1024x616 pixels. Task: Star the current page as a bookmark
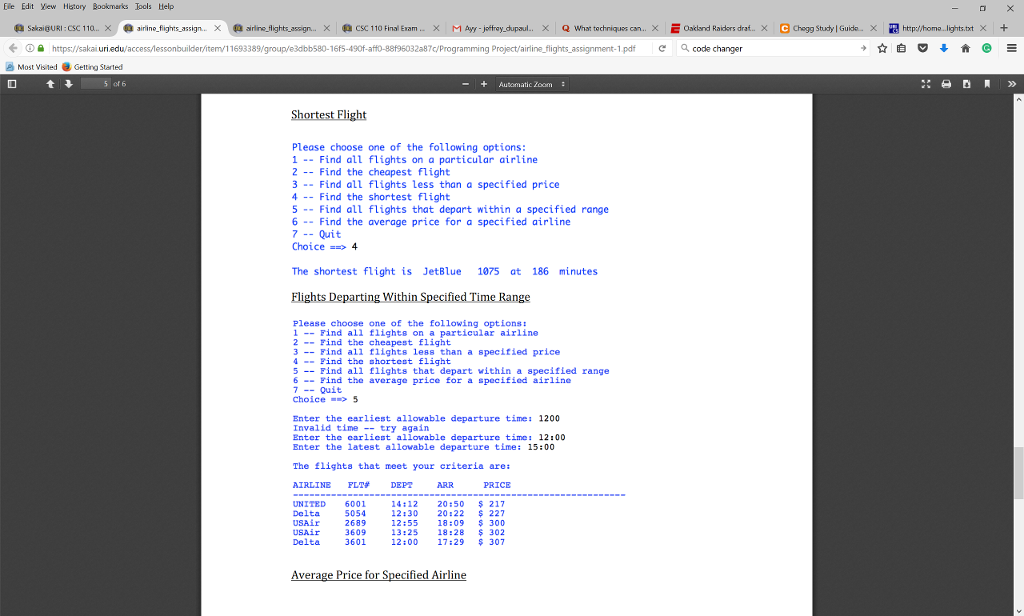[883, 47]
